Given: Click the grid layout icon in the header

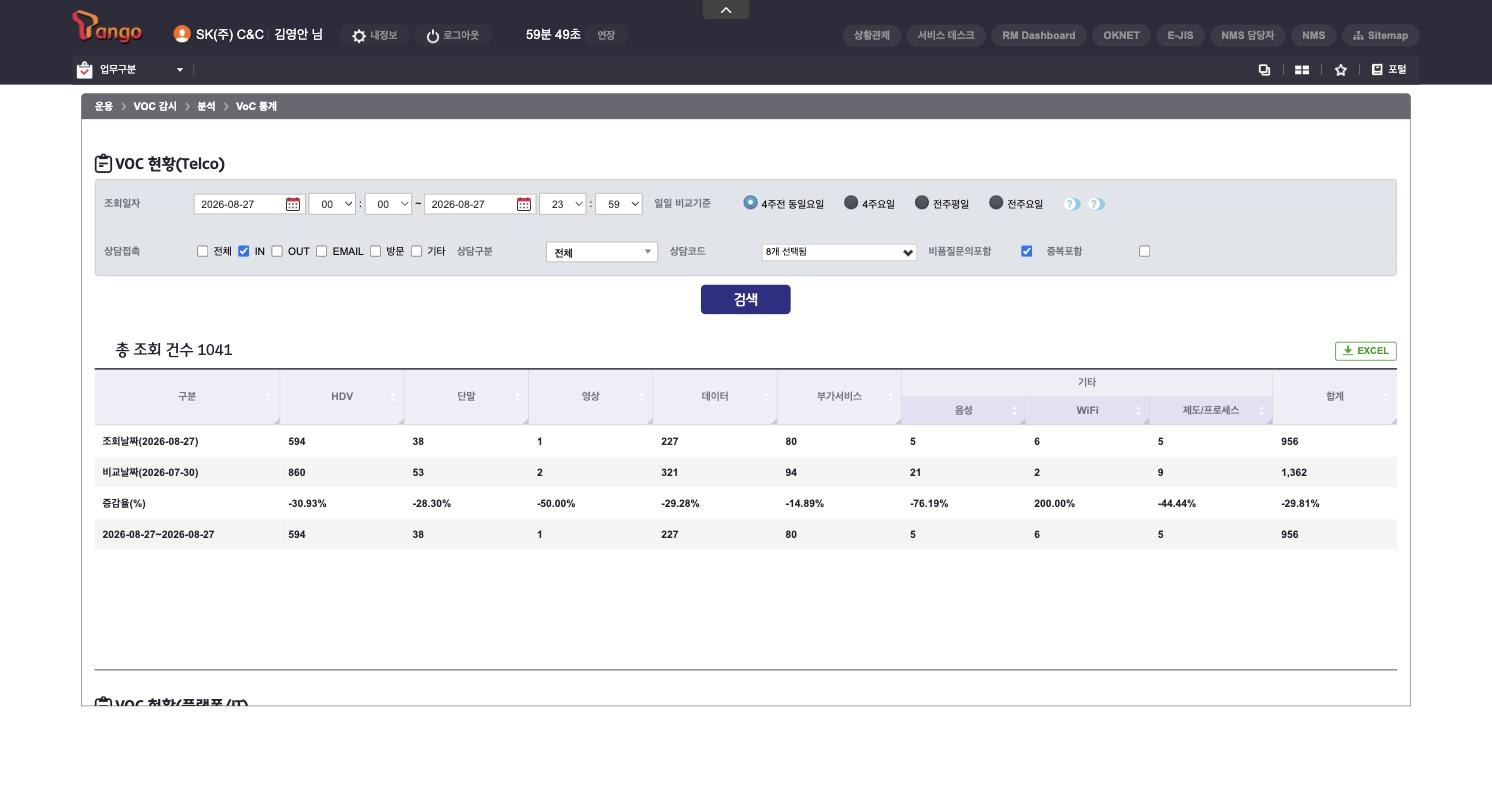Looking at the screenshot, I should [1302, 70].
